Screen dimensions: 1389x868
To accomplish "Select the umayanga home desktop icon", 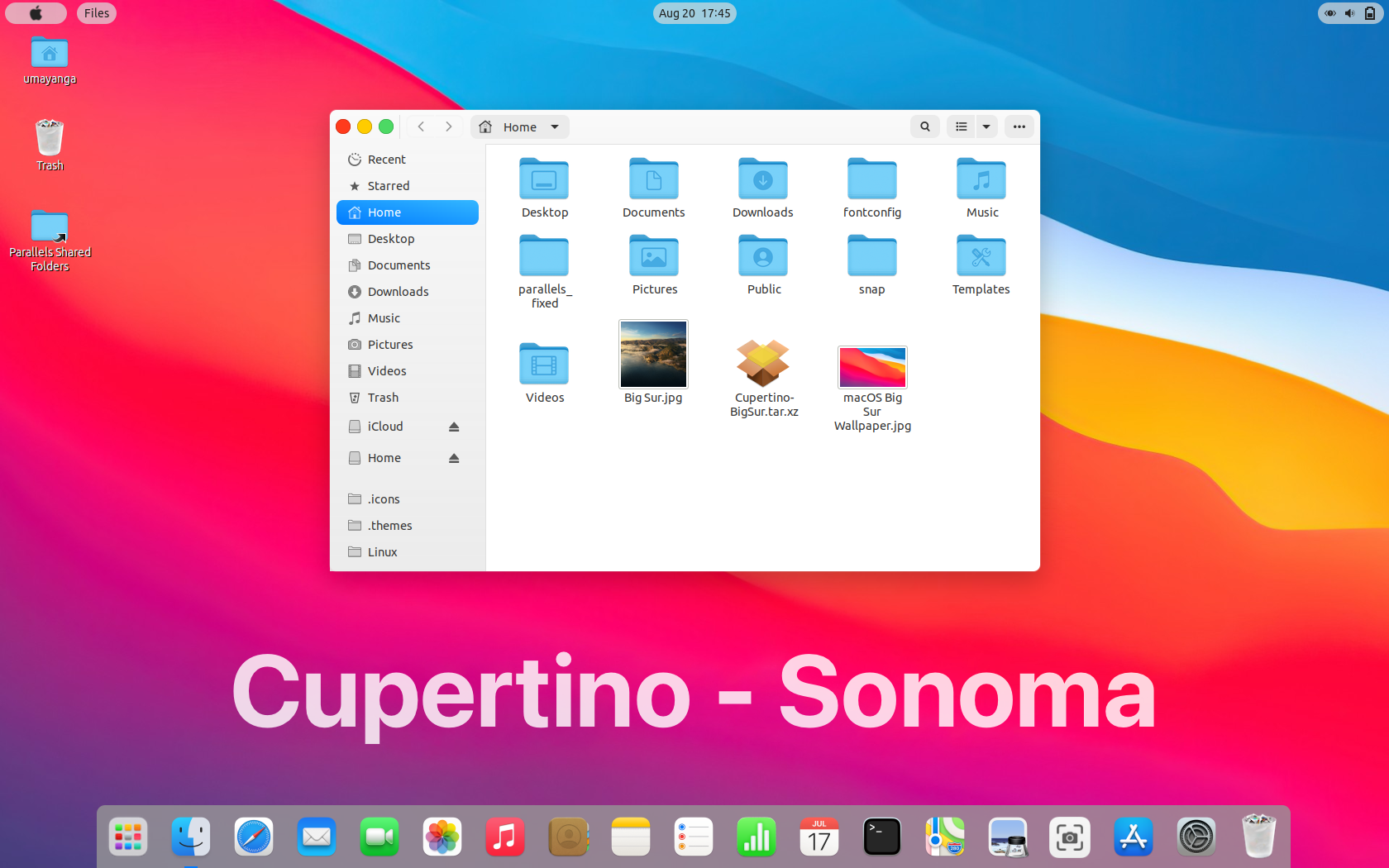I will pyautogui.click(x=50, y=61).
